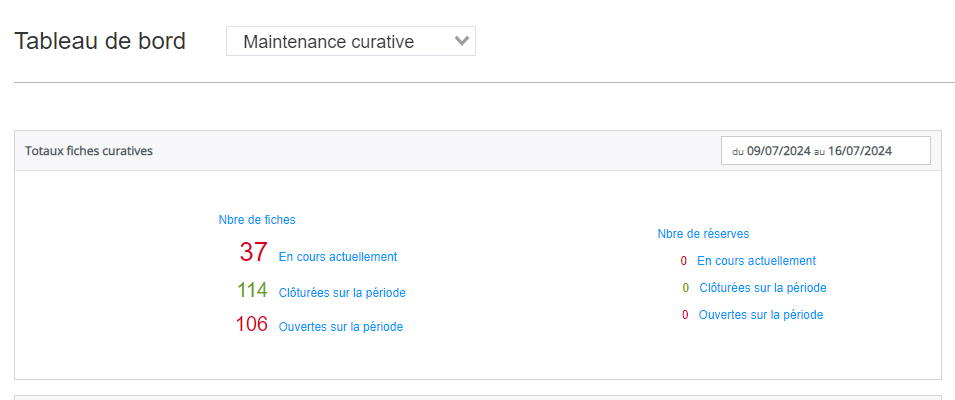955x400 pixels.
Task: Click the dropdown chevron arrow icon
Action: click(462, 41)
